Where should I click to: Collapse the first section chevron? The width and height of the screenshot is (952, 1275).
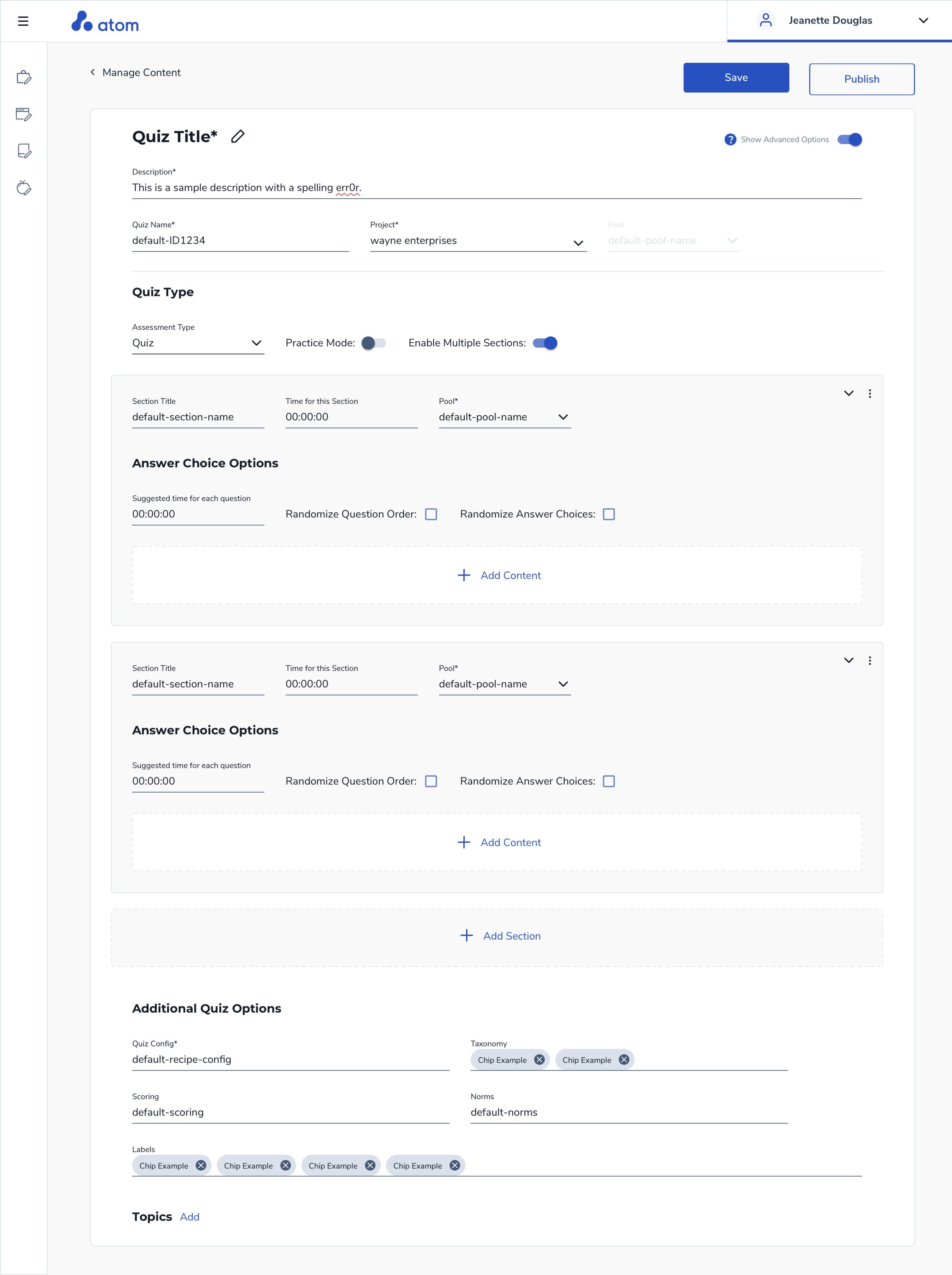pyautogui.click(x=848, y=394)
